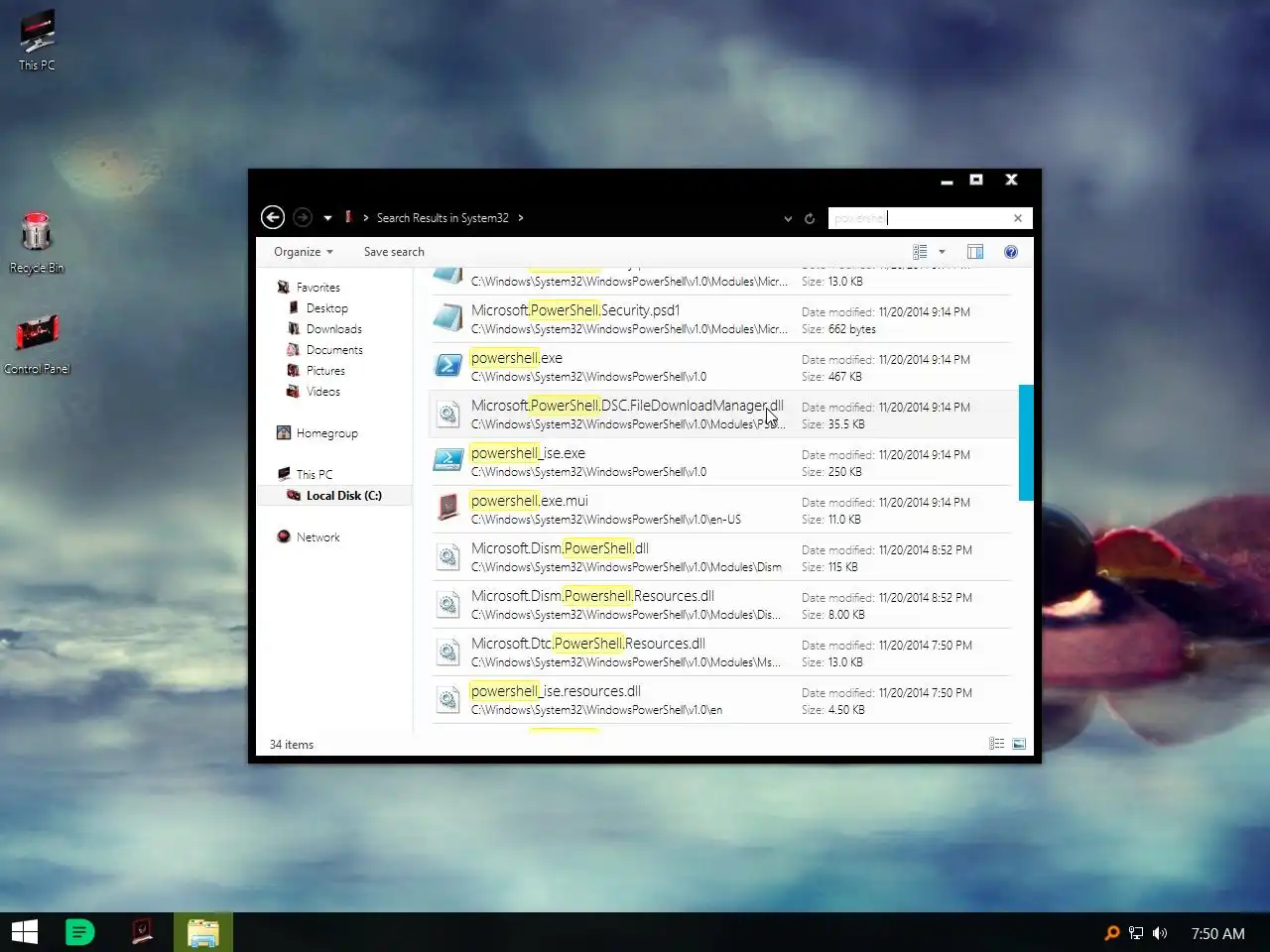The image size is (1270, 952).
Task: Go back with the back arrow
Action: 273,217
